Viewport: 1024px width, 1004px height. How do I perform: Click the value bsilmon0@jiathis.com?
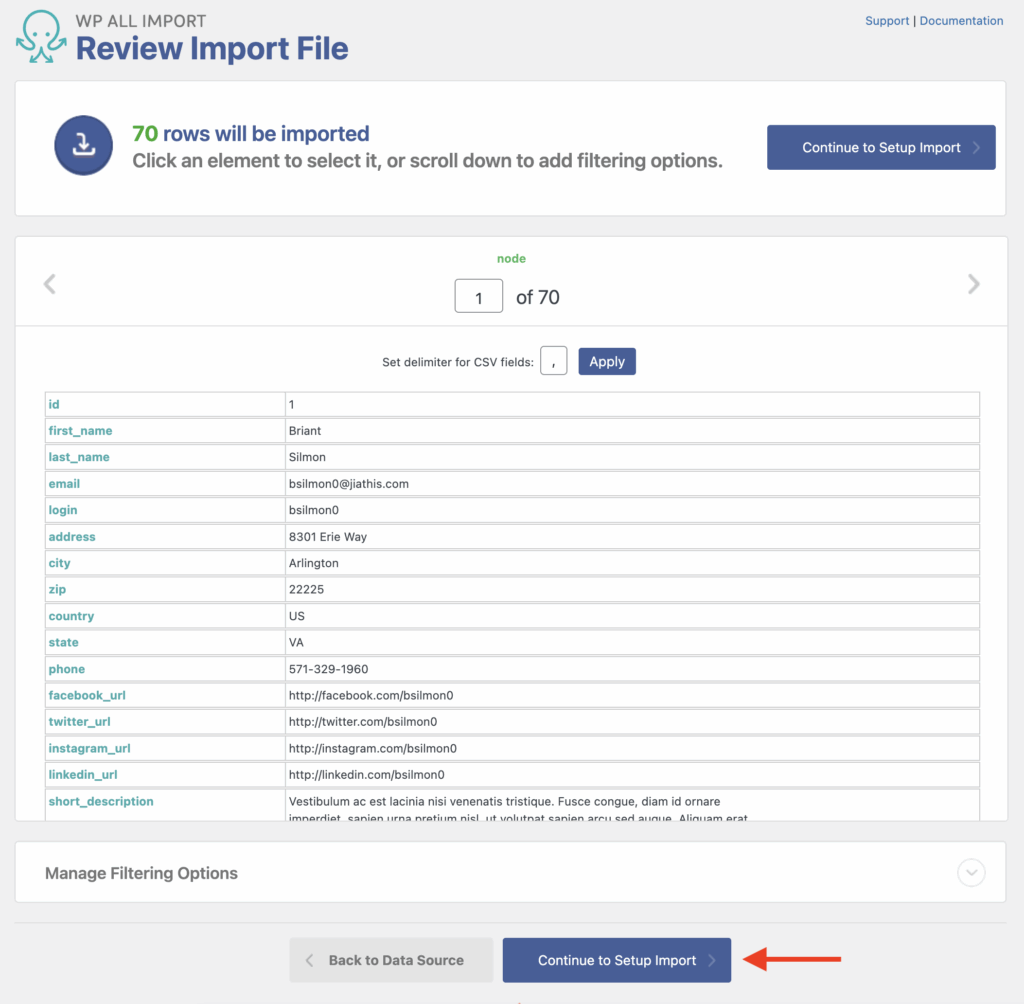click(x=349, y=484)
